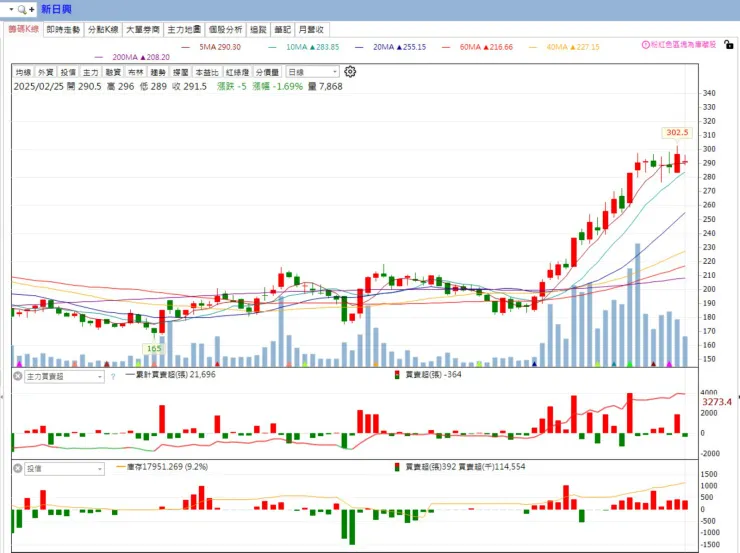Image resolution: width=740 pixels, height=553 pixels.
Task: Toggle the 趨勢 trend overlay
Action: 158,72
